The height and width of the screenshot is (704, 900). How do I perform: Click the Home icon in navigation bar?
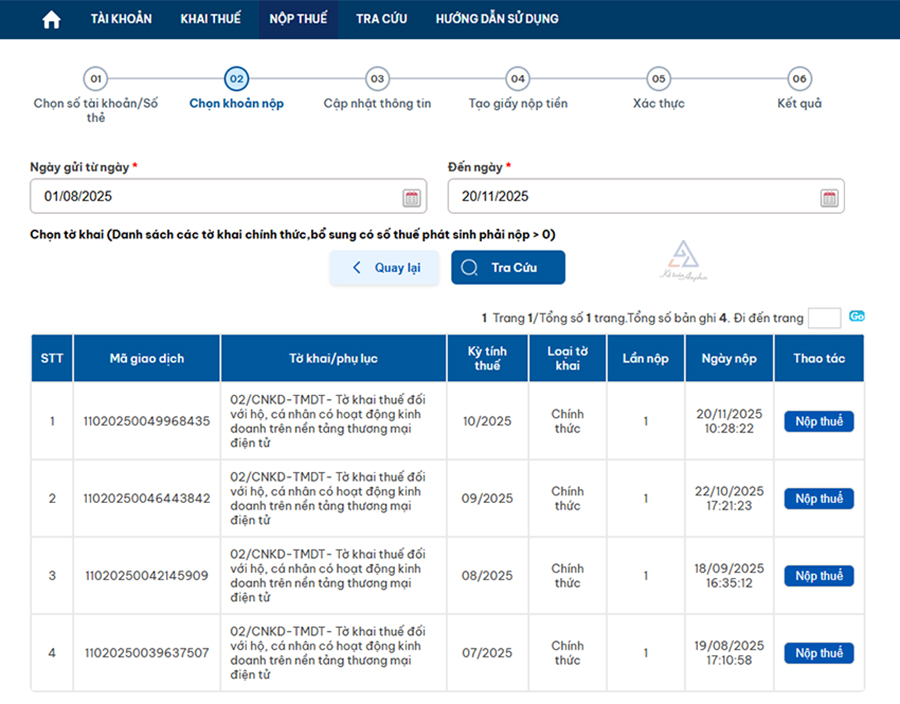click(51, 20)
